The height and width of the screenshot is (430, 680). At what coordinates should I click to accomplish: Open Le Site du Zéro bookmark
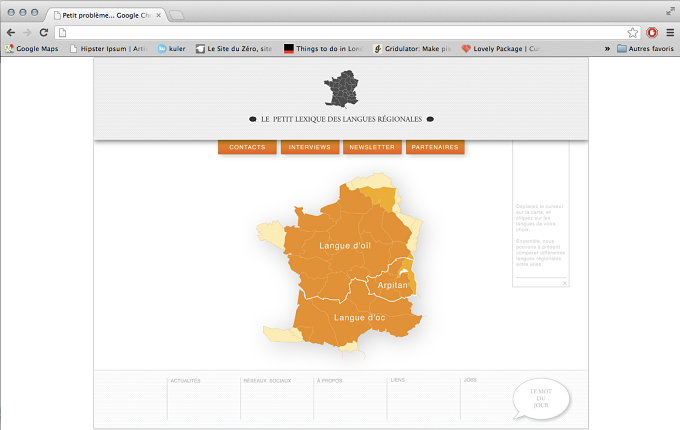[x=234, y=49]
